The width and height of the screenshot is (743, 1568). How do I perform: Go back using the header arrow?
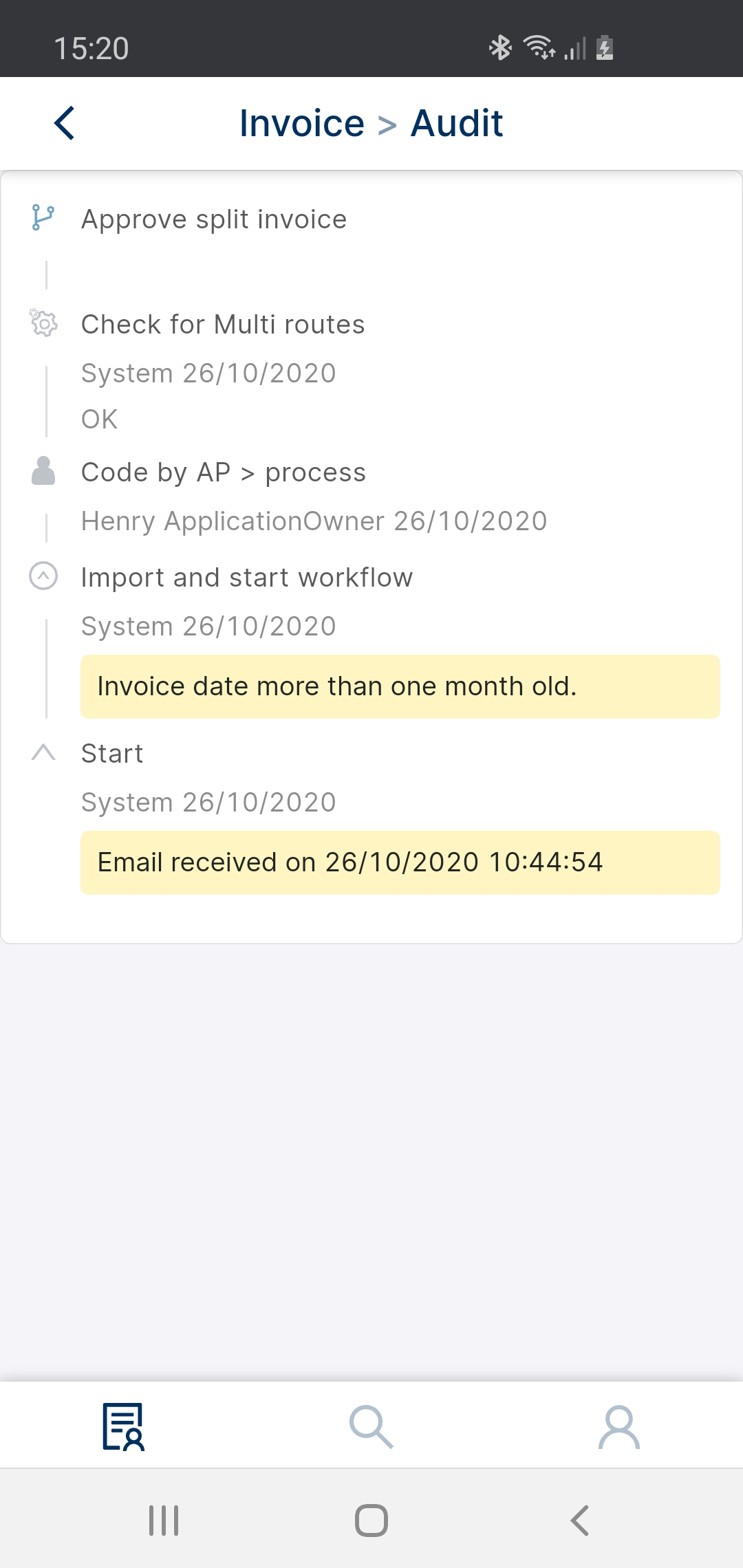point(64,124)
